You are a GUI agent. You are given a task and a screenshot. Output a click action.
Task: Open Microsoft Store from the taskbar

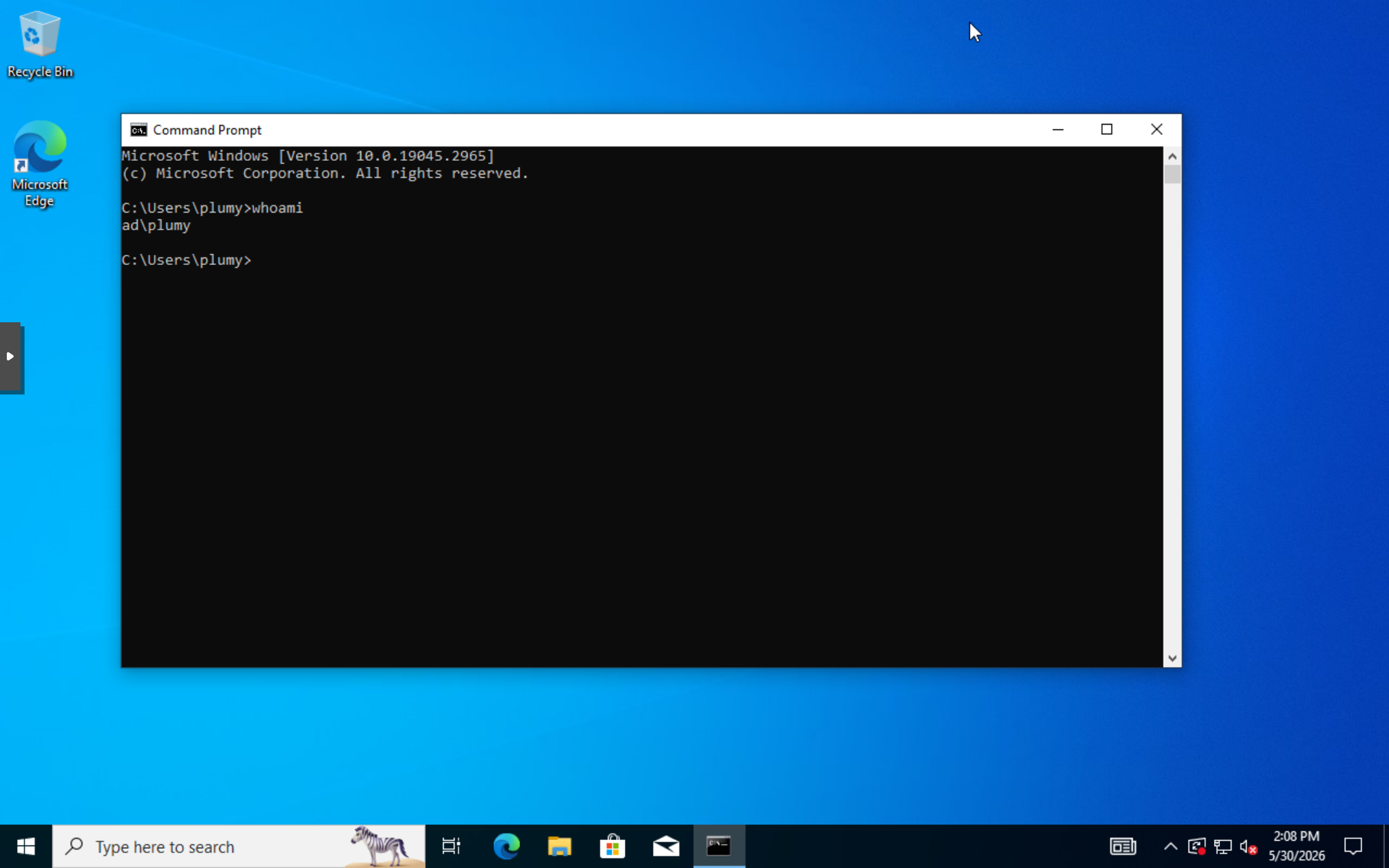point(613,846)
